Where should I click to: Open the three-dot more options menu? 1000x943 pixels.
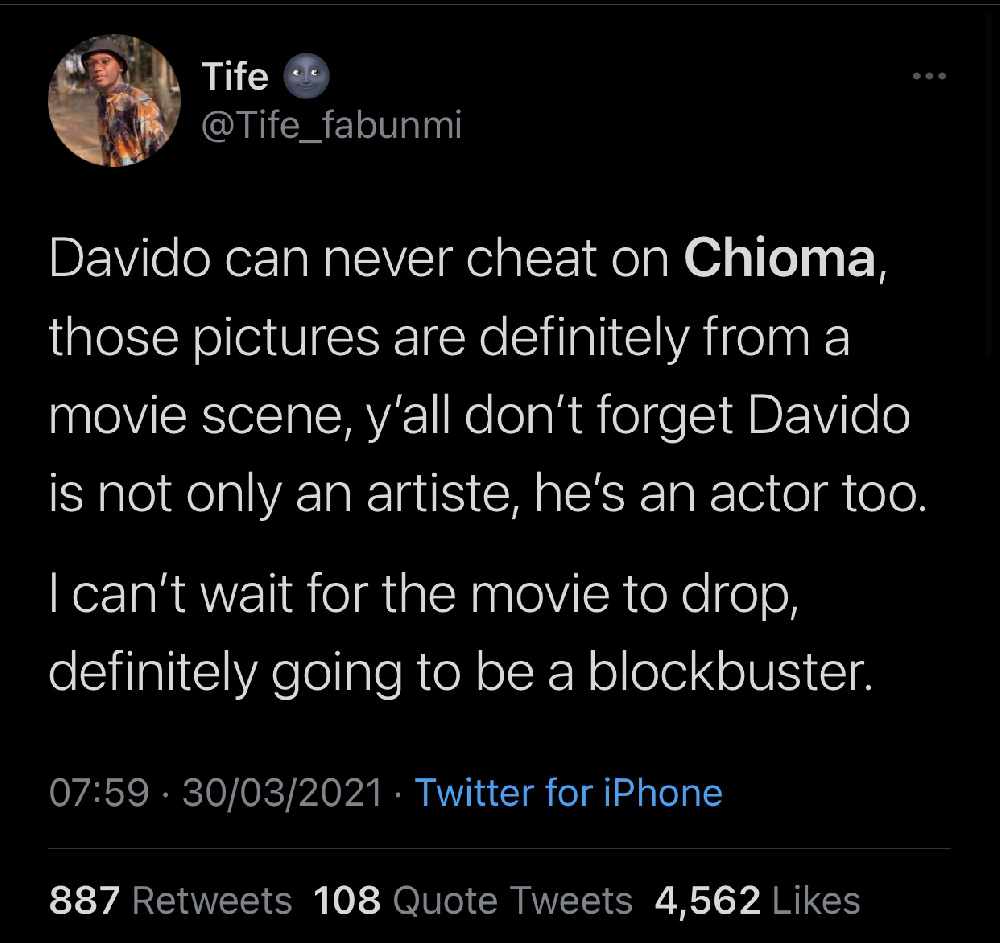(928, 77)
